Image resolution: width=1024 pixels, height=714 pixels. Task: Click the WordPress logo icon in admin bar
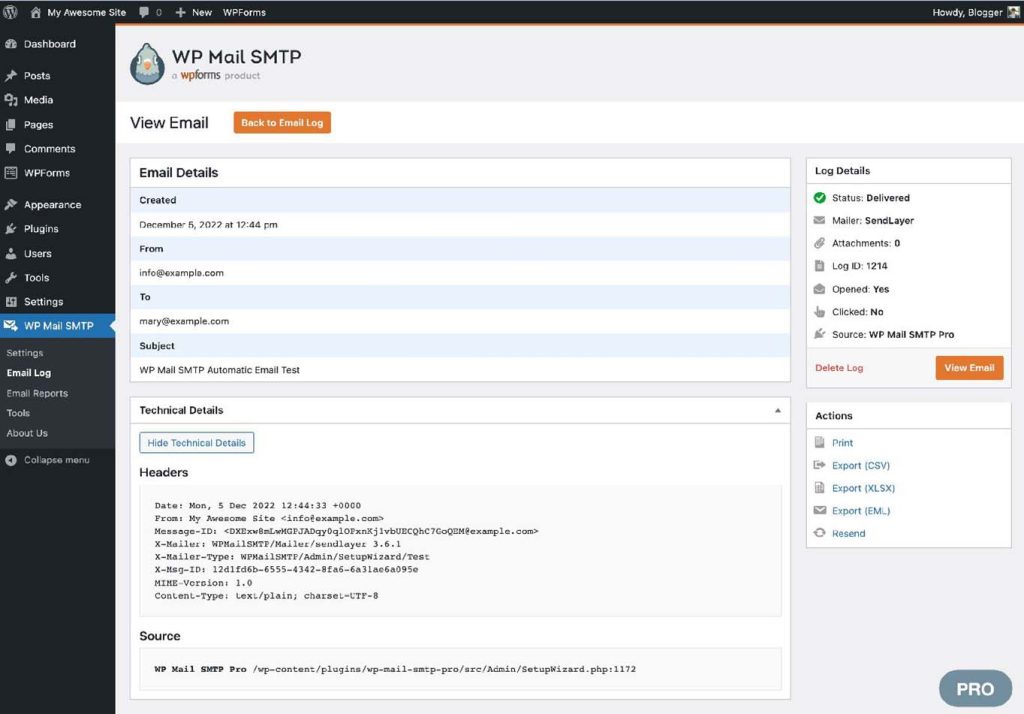(10, 12)
